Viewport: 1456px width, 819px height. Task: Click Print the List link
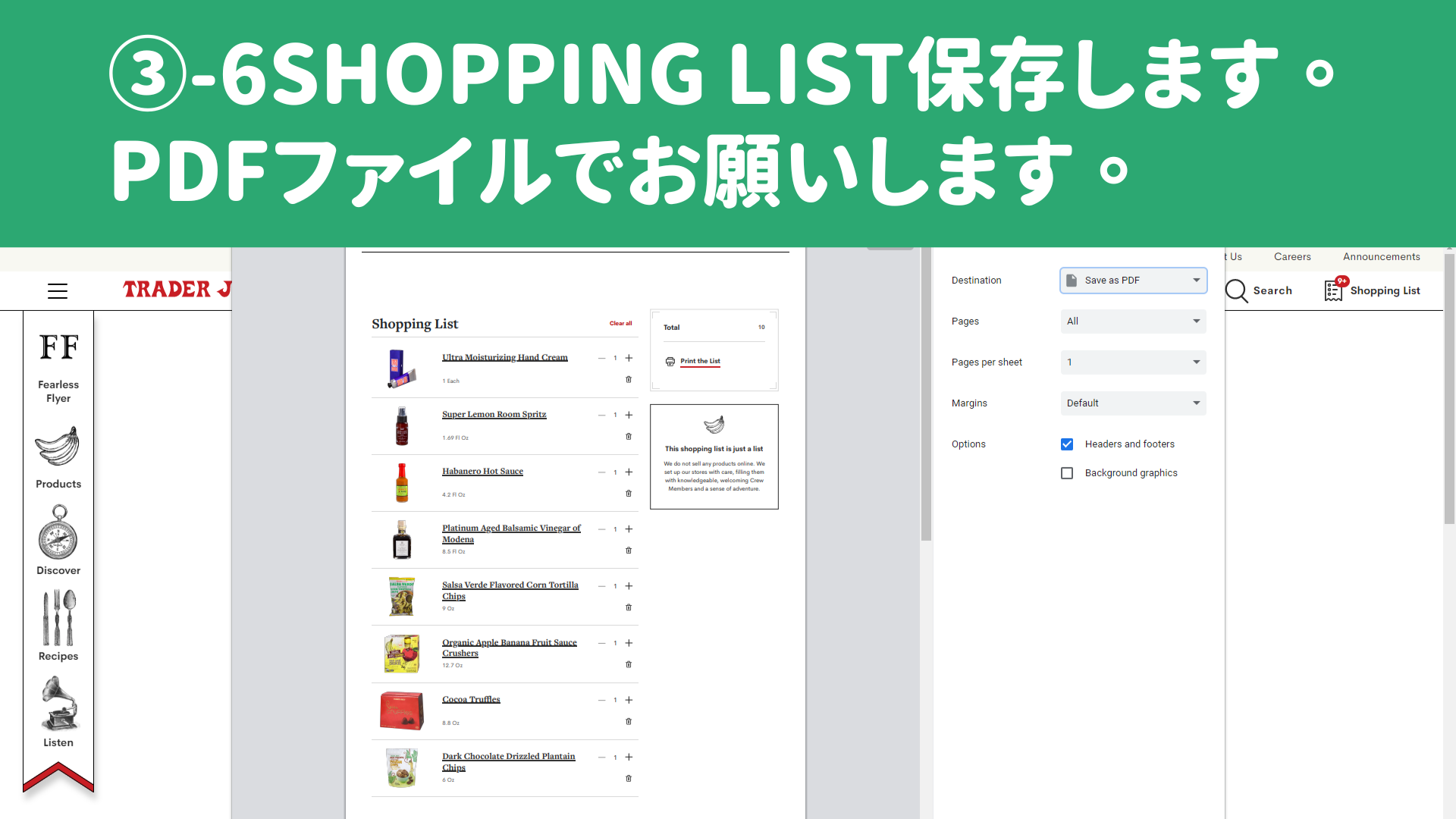tap(700, 362)
